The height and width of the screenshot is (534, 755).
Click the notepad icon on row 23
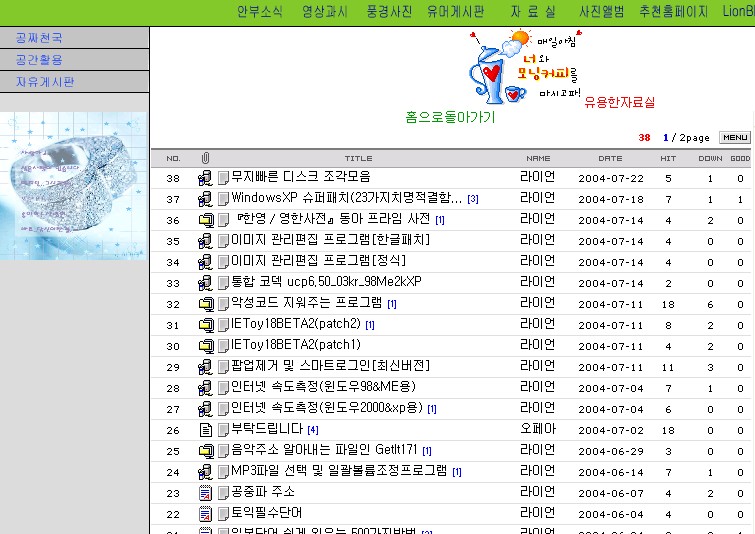pos(205,492)
